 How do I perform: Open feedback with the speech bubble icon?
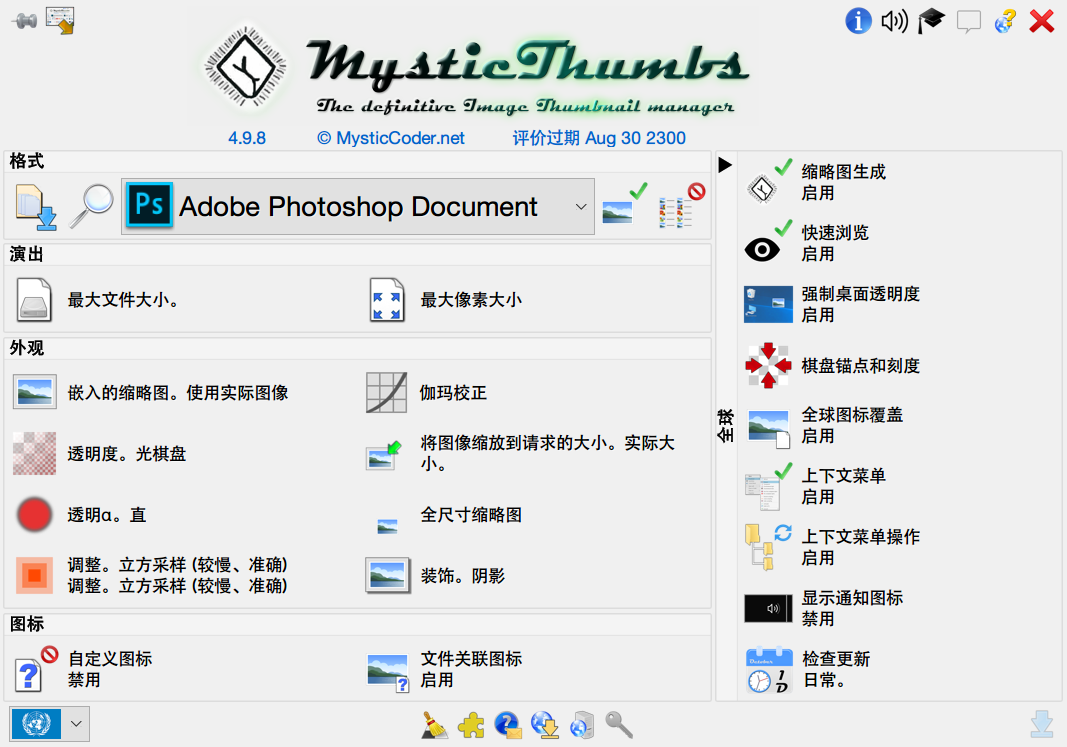point(968,21)
